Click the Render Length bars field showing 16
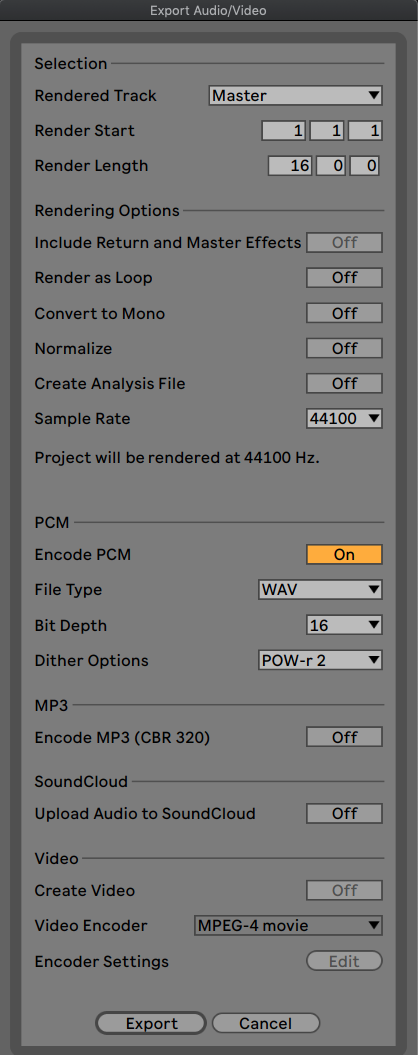Image resolution: width=418 pixels, height=1055 pixels. pyautogui.click(x=290, y=166)
